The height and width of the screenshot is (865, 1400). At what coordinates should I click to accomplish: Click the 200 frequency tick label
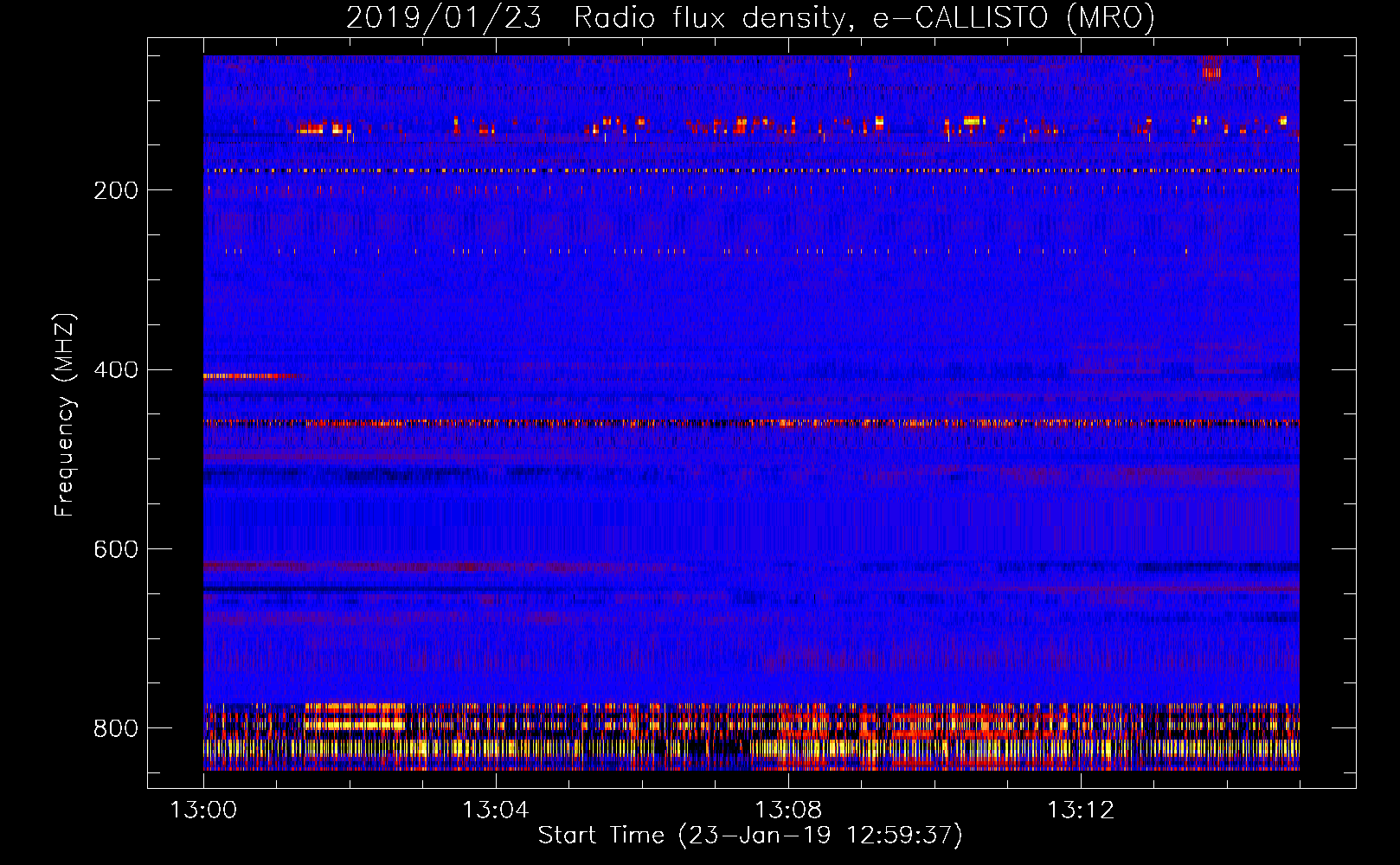(116, 190)
